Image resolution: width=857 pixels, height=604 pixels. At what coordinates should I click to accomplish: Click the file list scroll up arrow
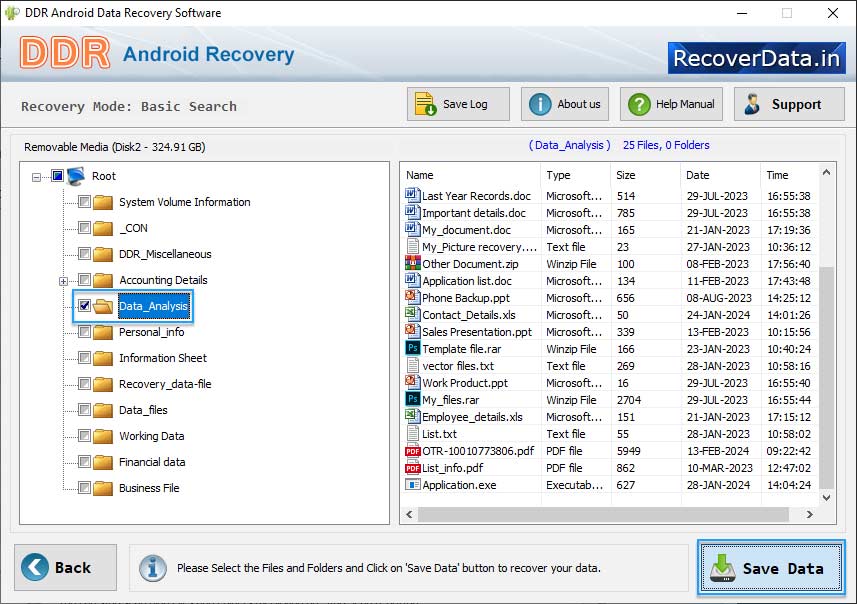pyautogui.click(x=826, y=173)
